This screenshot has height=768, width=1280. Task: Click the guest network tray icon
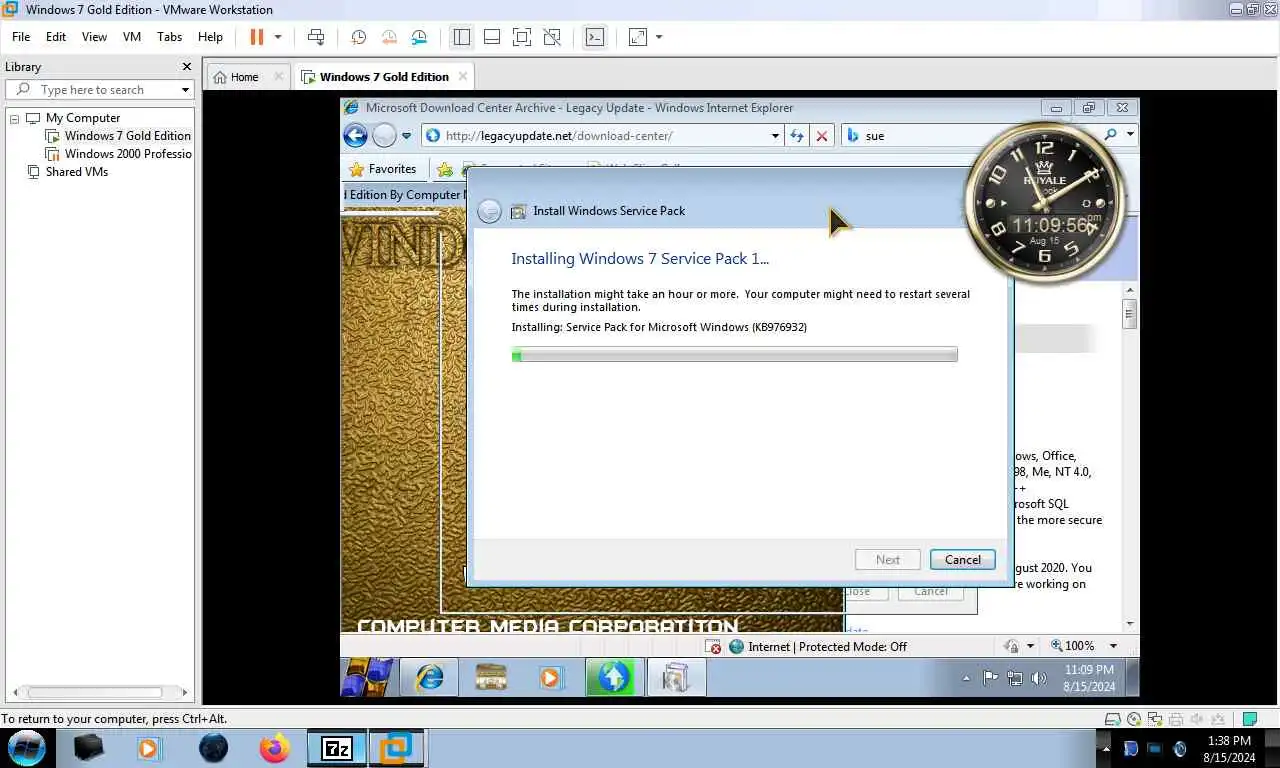[x=1015, y=678]
